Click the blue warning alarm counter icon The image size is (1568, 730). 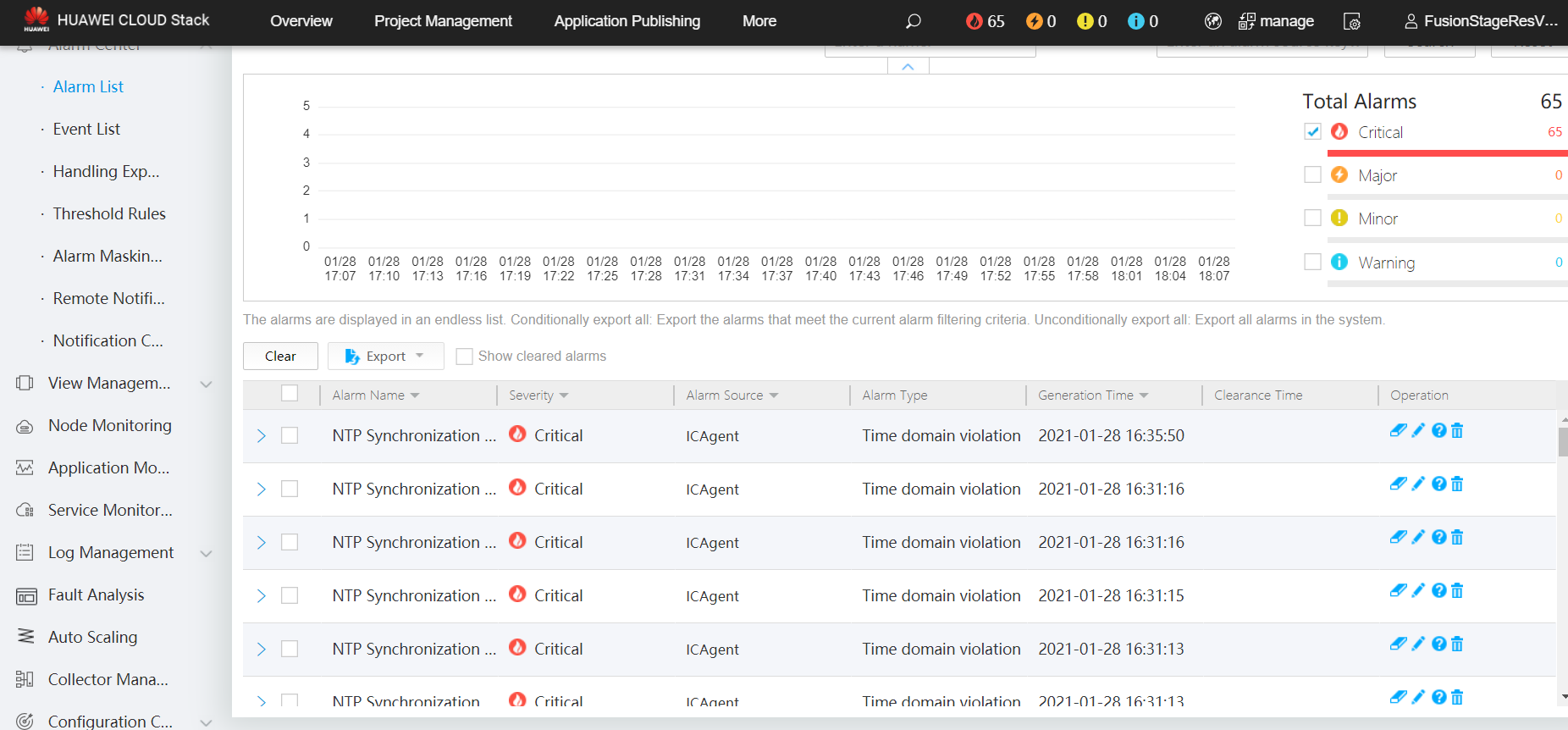1135,21
